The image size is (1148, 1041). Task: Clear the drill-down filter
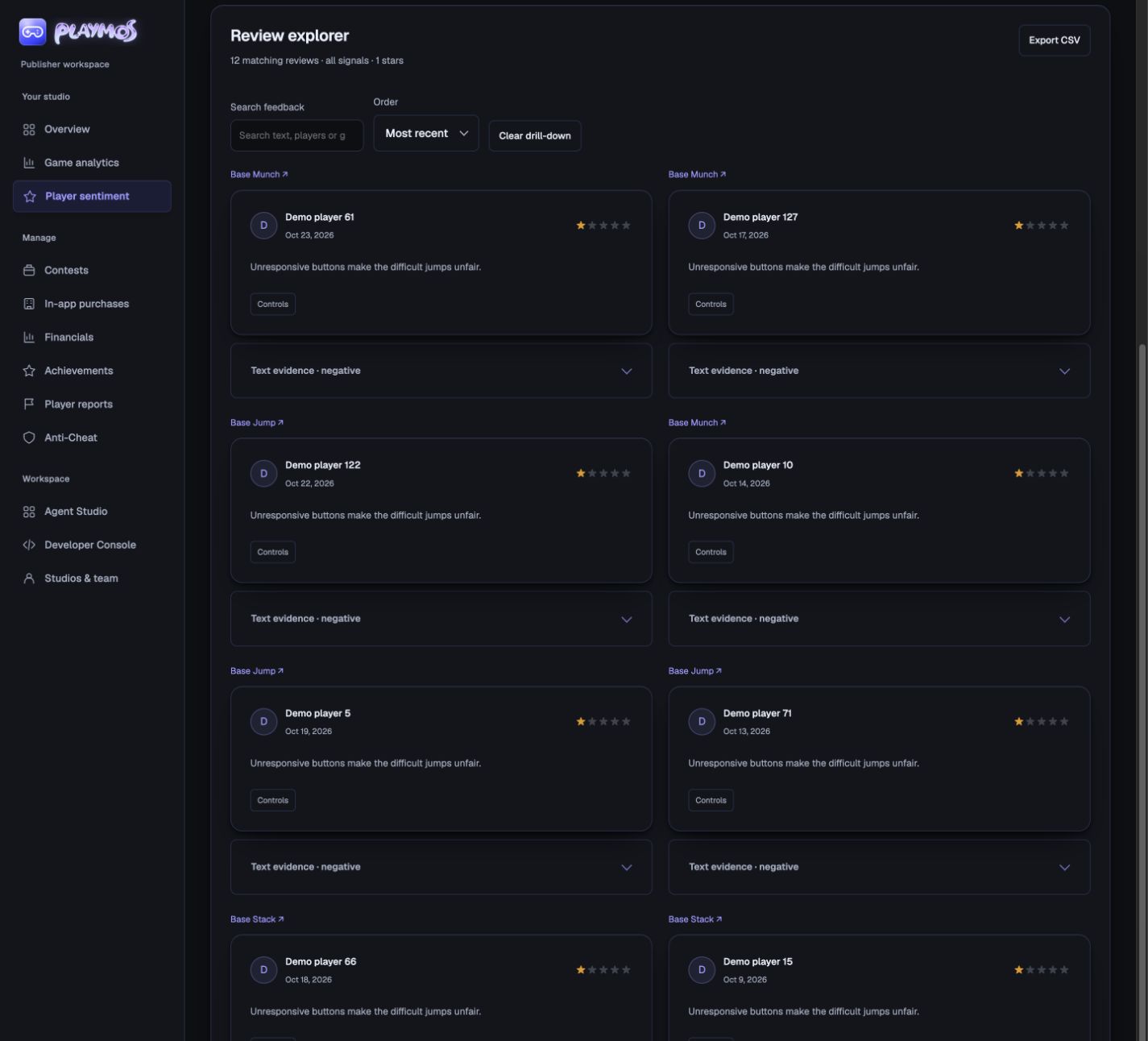[x=535, y=135]
